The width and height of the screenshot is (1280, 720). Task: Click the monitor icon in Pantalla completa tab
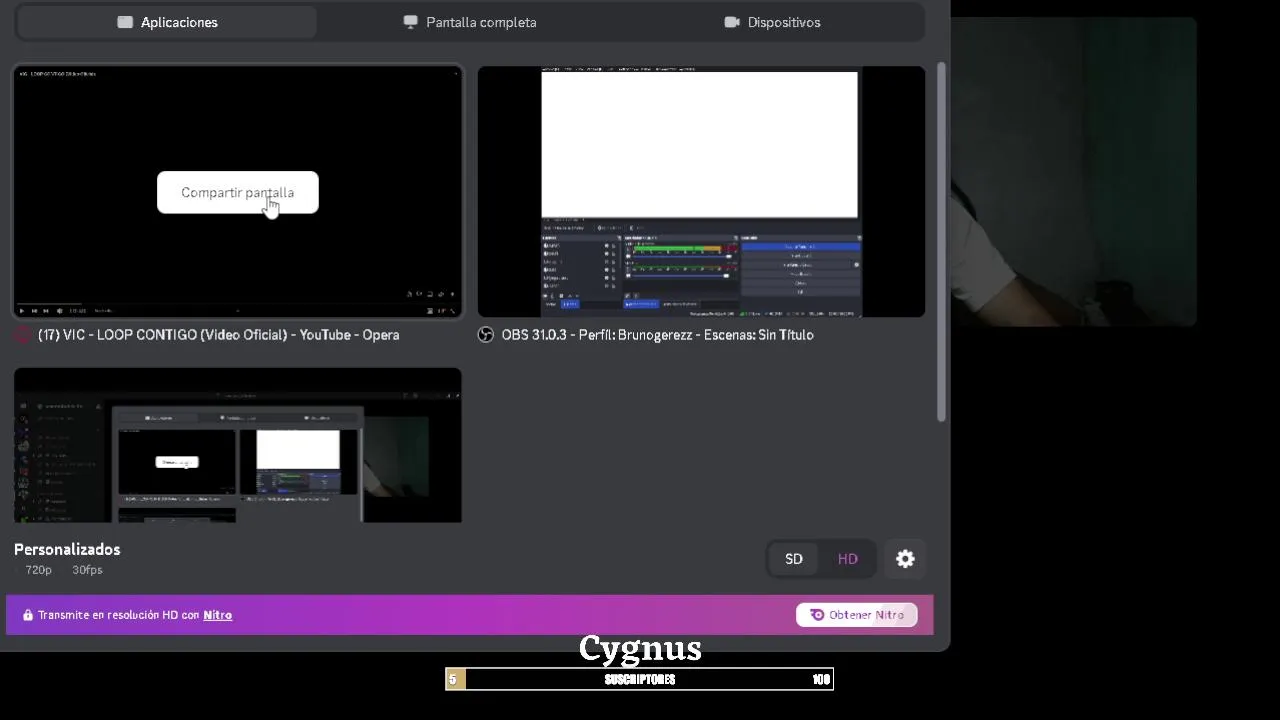click(410, 22)
